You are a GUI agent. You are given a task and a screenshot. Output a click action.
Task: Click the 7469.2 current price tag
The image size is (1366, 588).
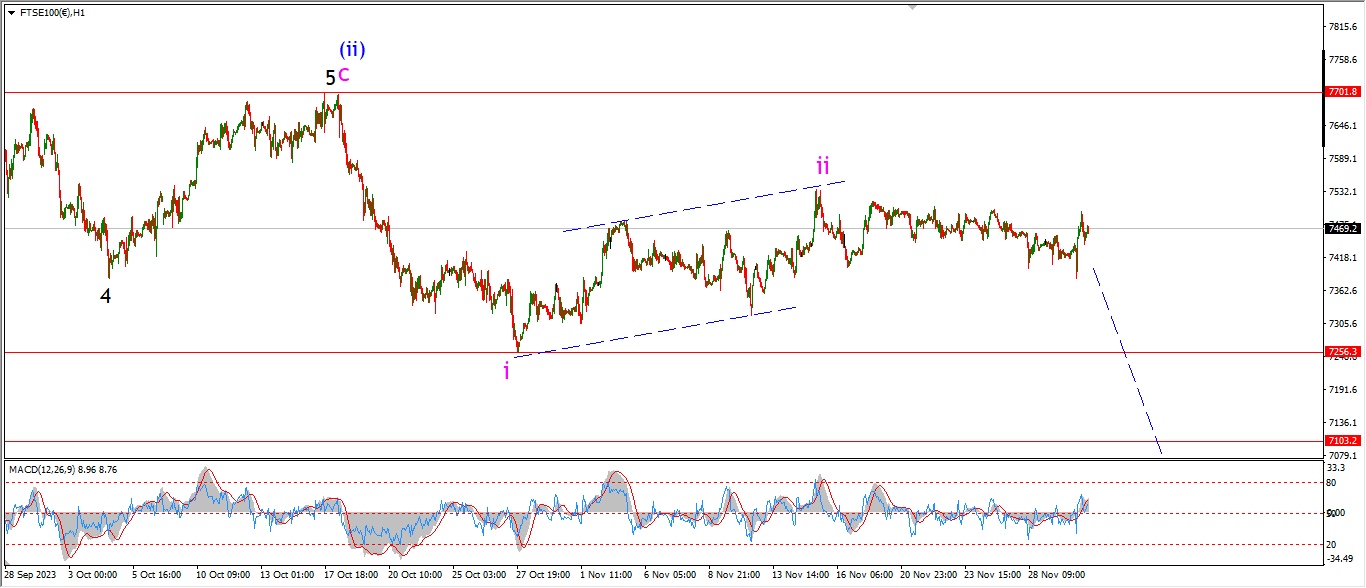1343,228
